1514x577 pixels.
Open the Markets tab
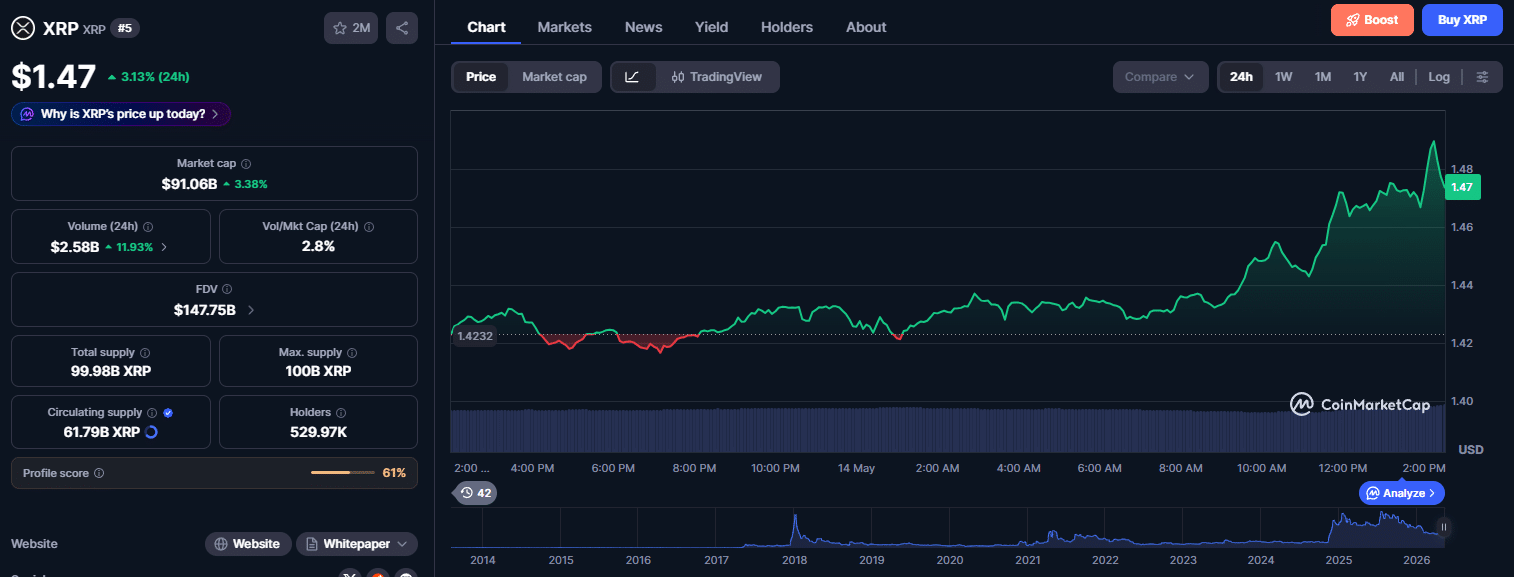565,27
